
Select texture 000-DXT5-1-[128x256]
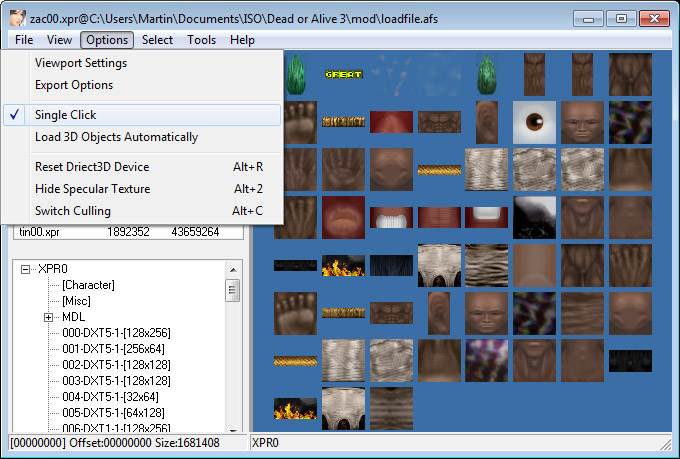pyautogui.click(x=116, y=333)
